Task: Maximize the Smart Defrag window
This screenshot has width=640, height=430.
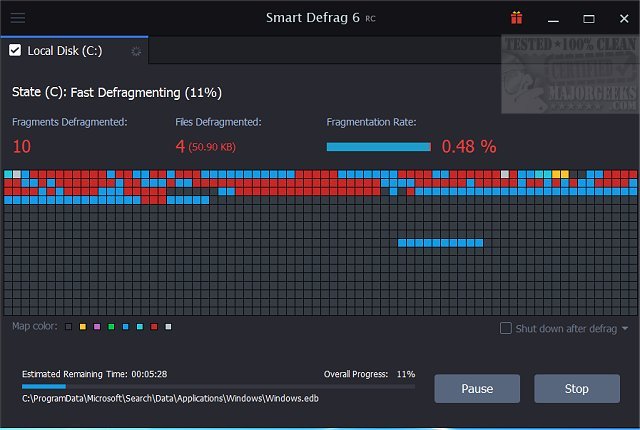Action: (x=589, y=18)
